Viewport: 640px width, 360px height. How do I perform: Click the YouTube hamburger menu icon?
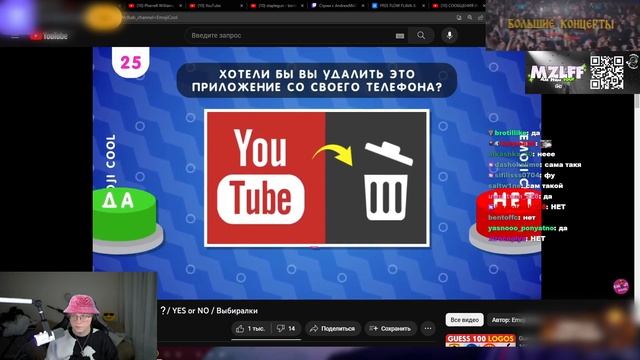pyautogui.click(x=15, y=36)
